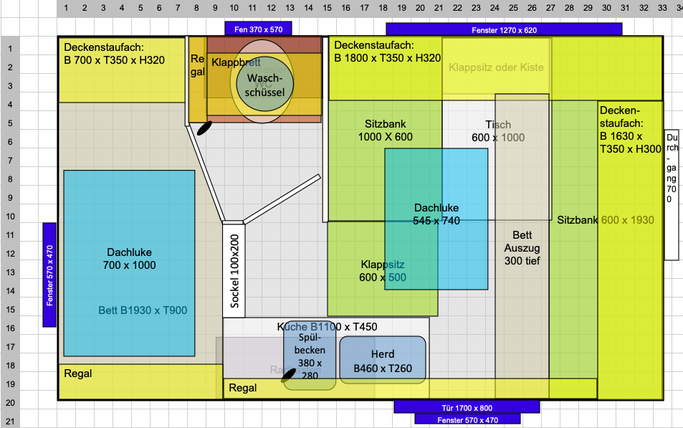Click the black ellipse on the Spülbecken
683x428 pixels.
pos(288,374)
